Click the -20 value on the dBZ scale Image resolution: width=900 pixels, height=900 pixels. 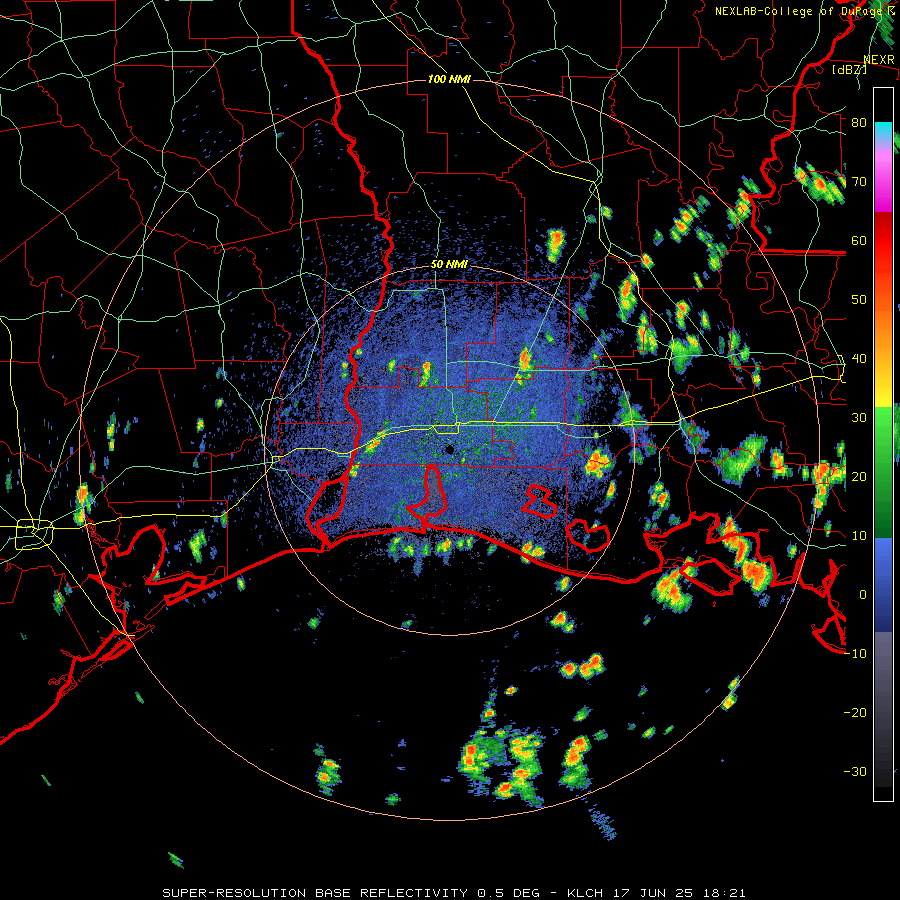coord(855,713)
